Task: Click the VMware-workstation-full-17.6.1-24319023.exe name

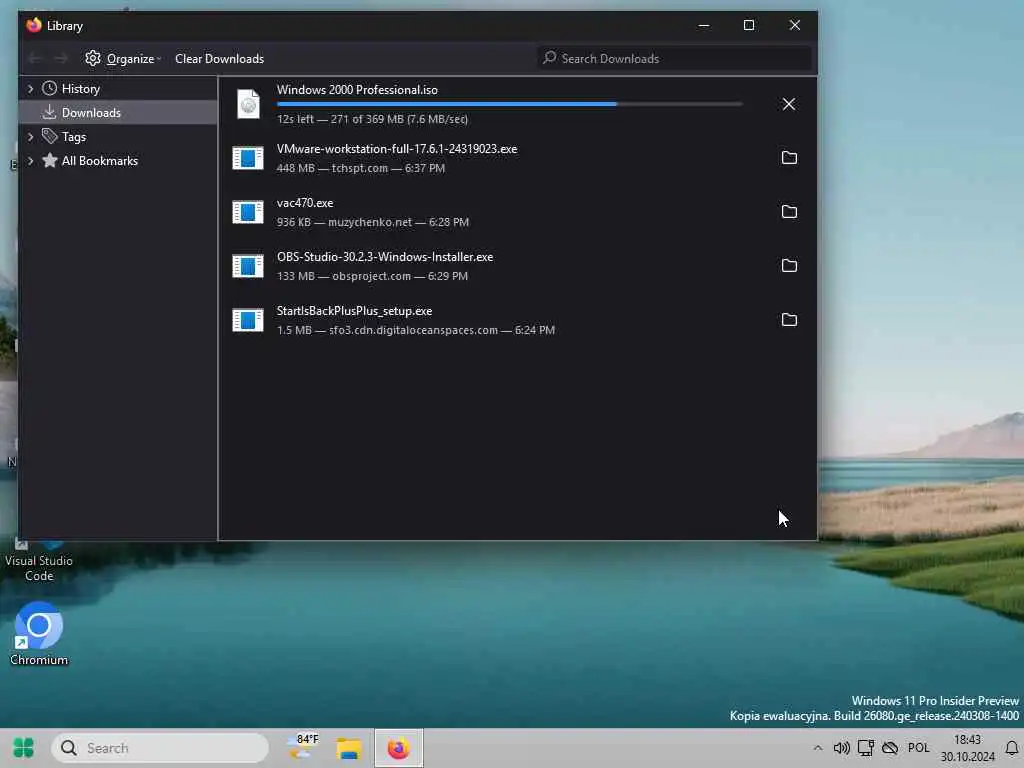Action: [397, 149]
